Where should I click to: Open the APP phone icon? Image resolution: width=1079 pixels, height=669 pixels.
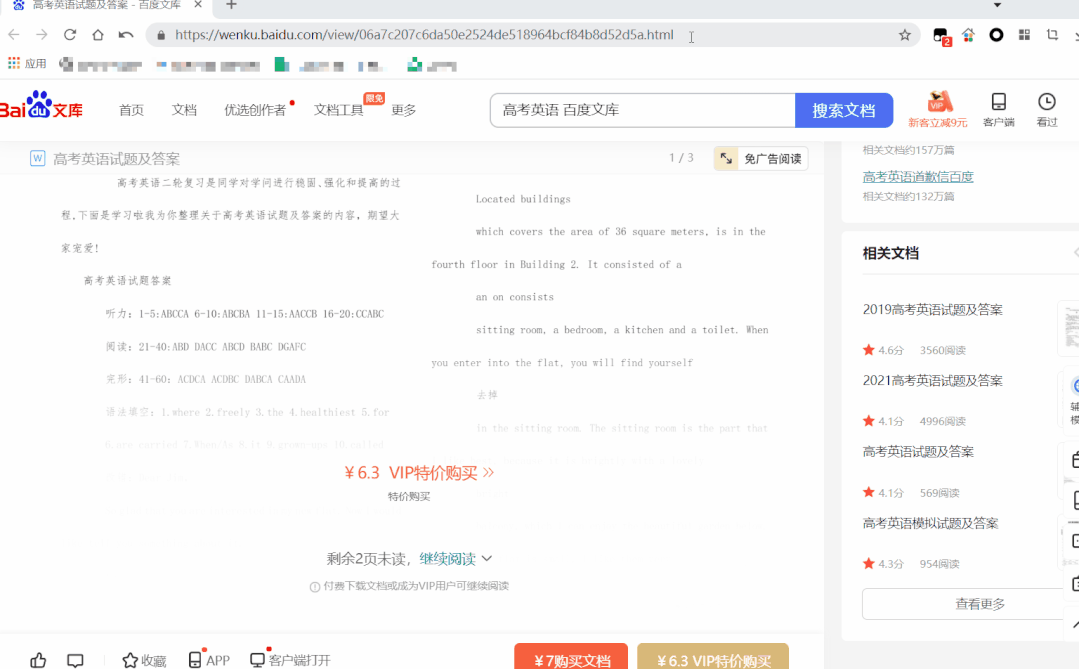[x=209, y=659]
